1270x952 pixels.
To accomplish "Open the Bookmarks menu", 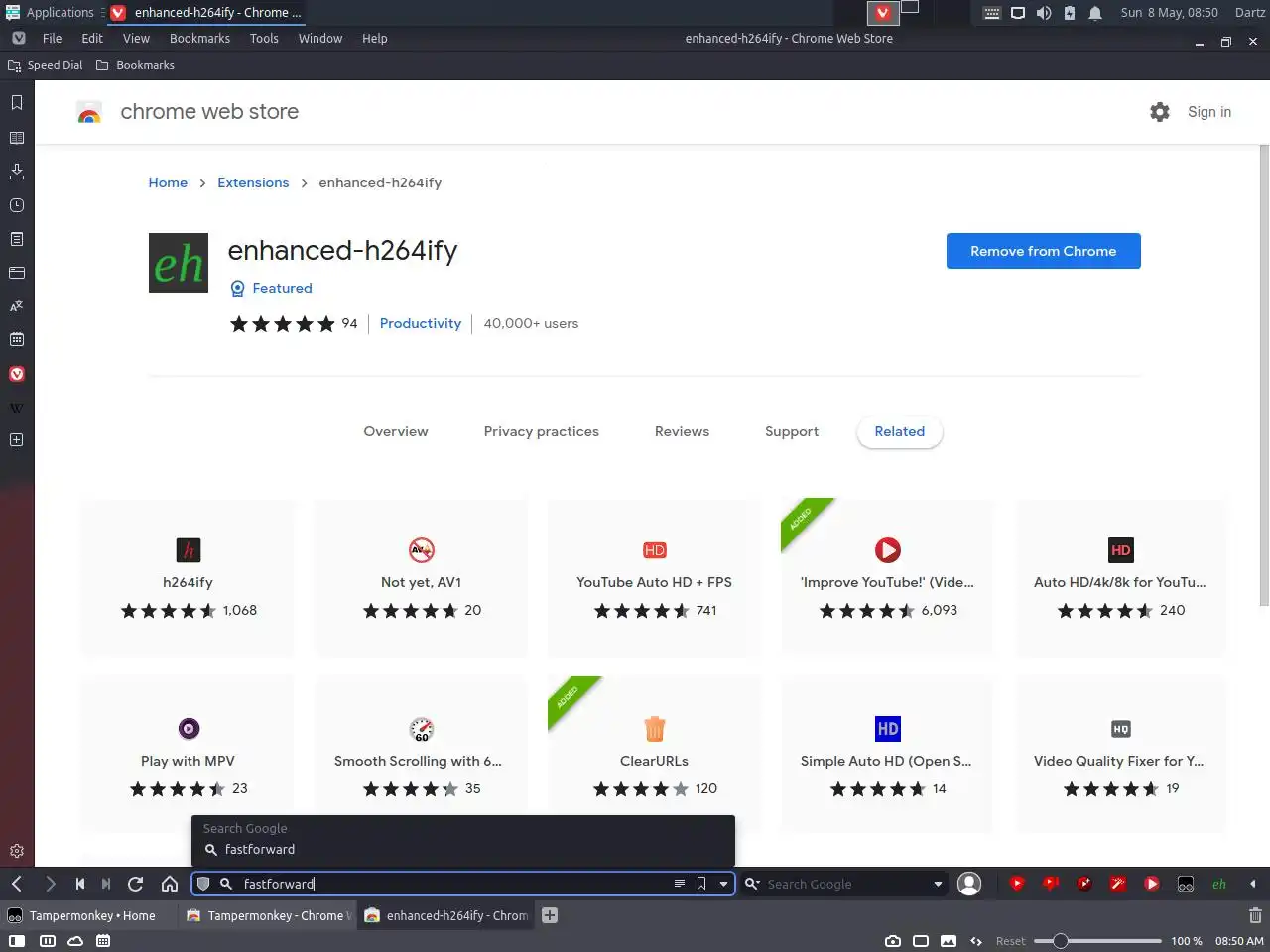I will 199,38.
